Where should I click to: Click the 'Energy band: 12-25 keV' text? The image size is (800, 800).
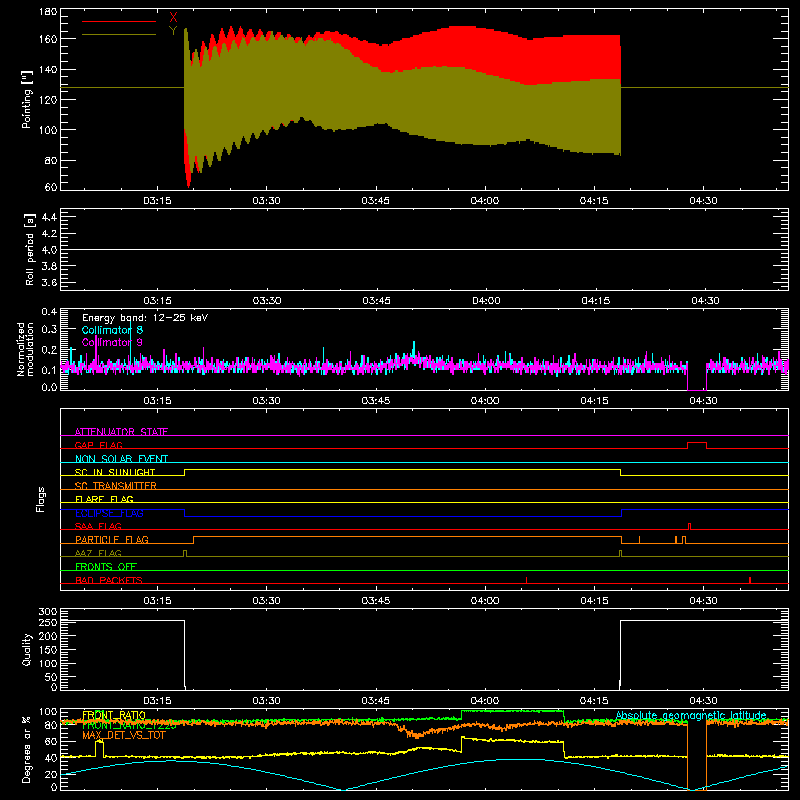[145, 318]
